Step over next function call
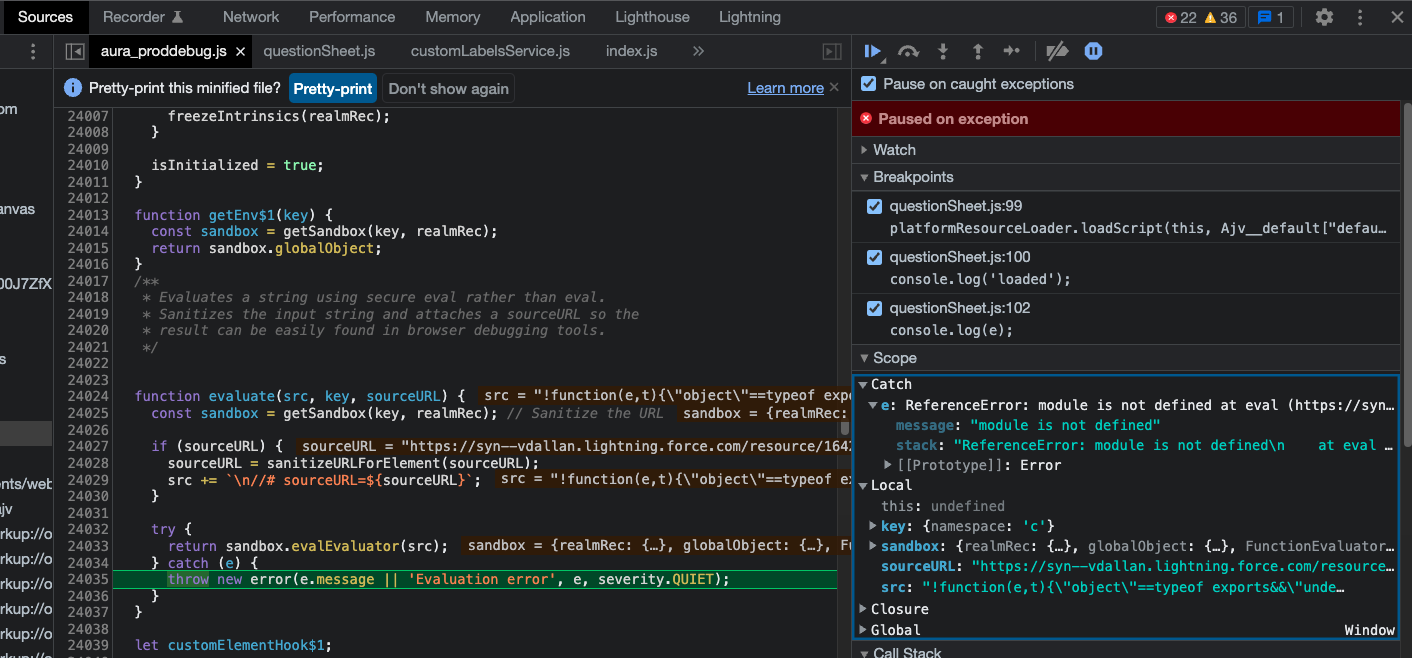Screen dimensions: 1412x658 [908, 51]
